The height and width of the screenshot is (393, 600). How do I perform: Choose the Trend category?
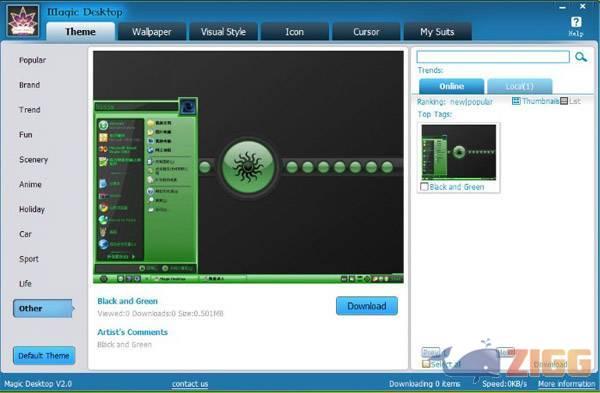pos(29,110)
